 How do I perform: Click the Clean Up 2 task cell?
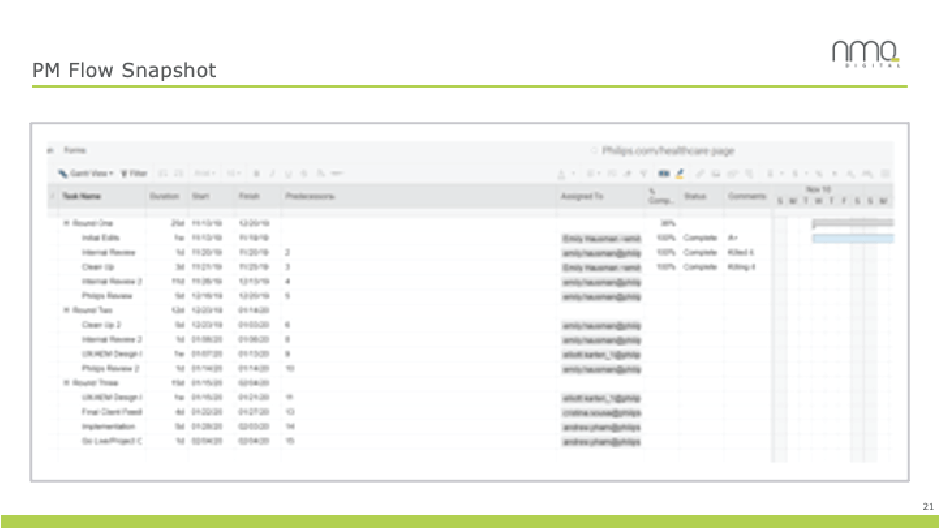click(101, 324)
